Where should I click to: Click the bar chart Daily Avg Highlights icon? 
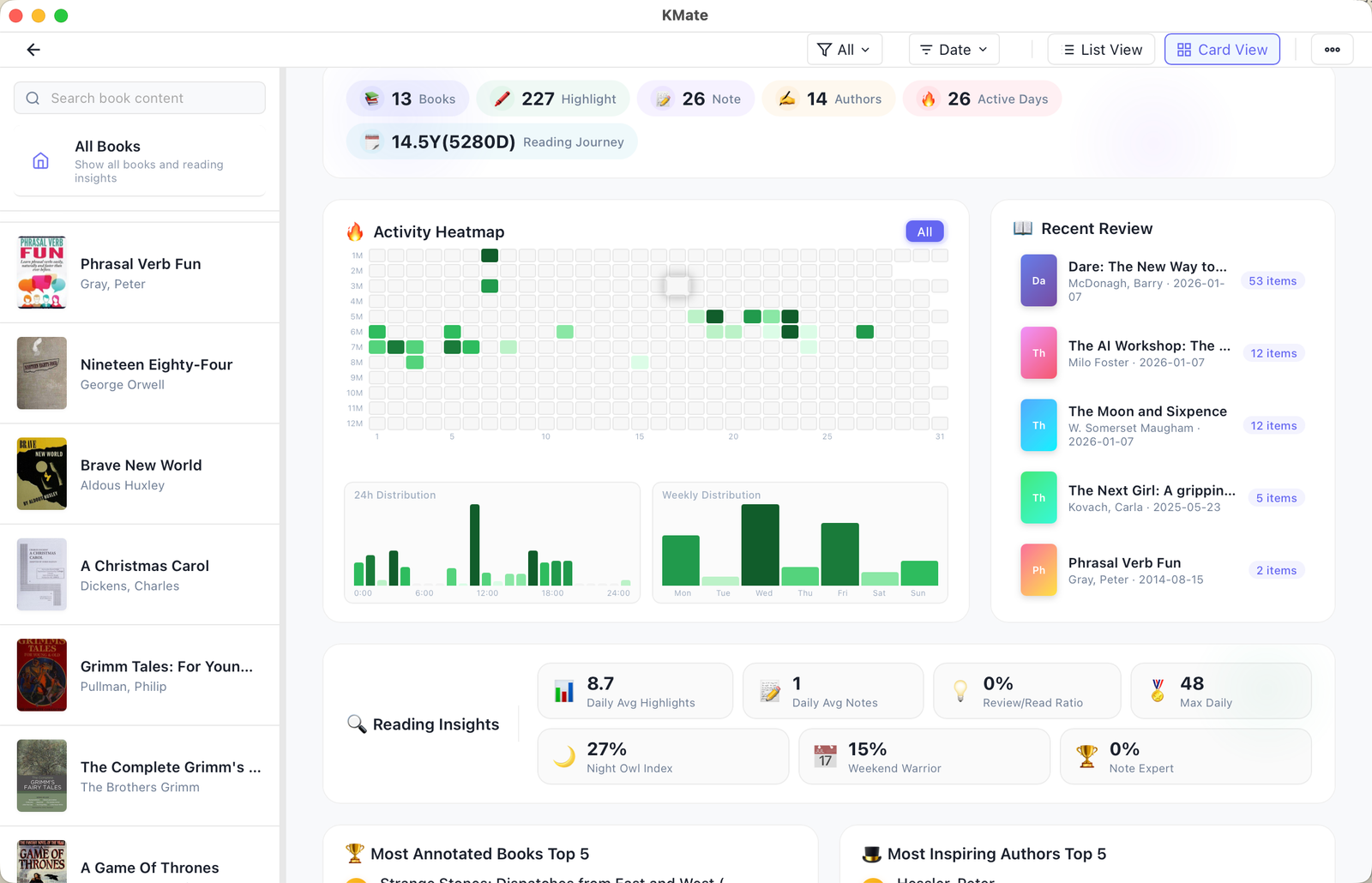point(564,691)
